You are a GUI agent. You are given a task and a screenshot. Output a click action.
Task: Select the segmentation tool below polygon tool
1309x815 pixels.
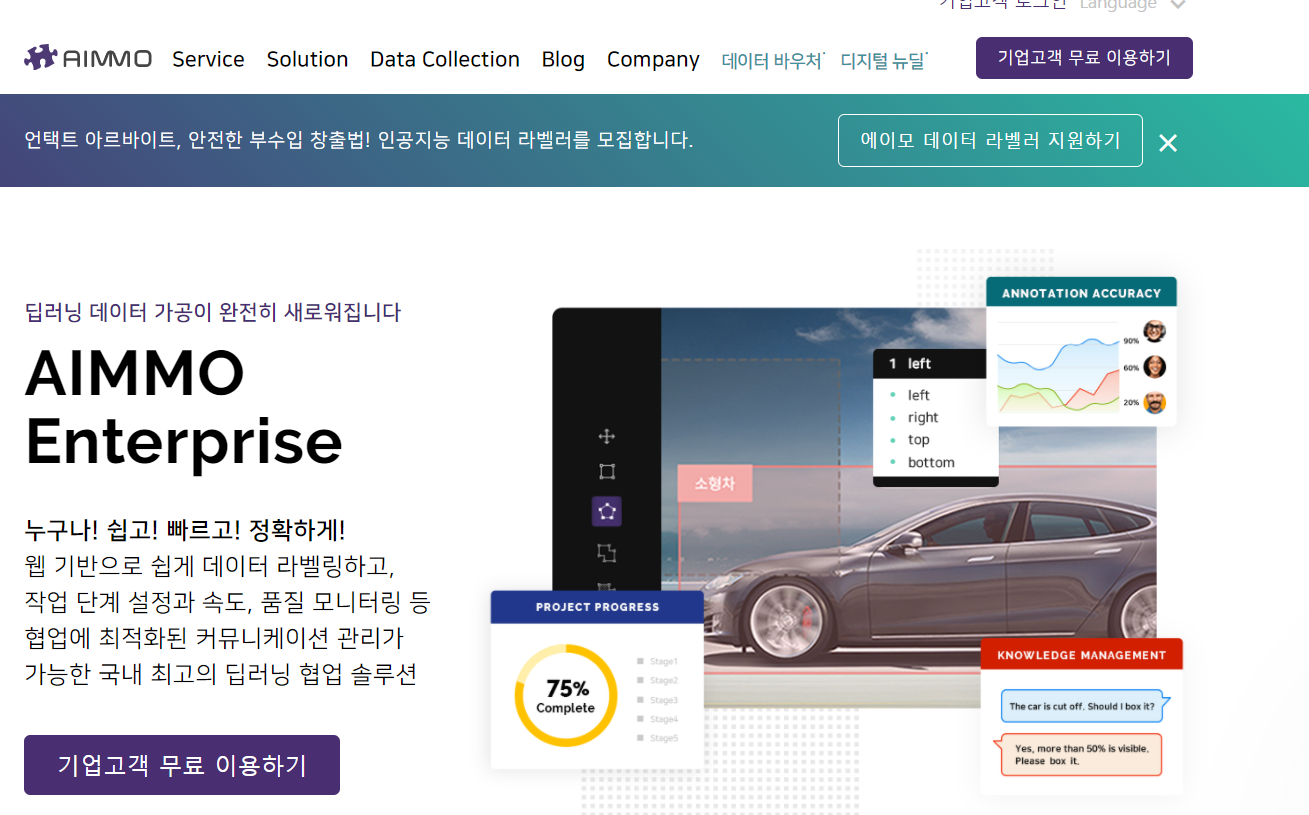point(606,552)
